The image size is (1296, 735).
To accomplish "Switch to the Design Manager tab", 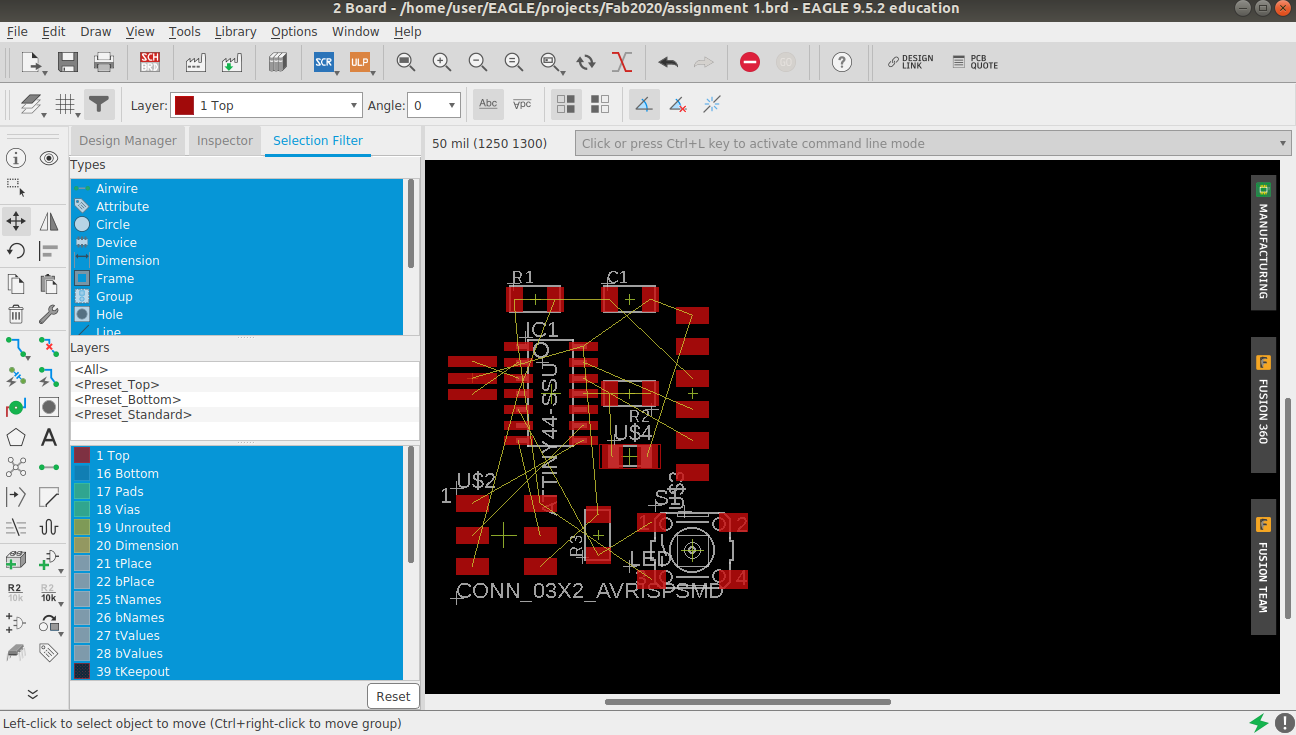I will [128, 141].
